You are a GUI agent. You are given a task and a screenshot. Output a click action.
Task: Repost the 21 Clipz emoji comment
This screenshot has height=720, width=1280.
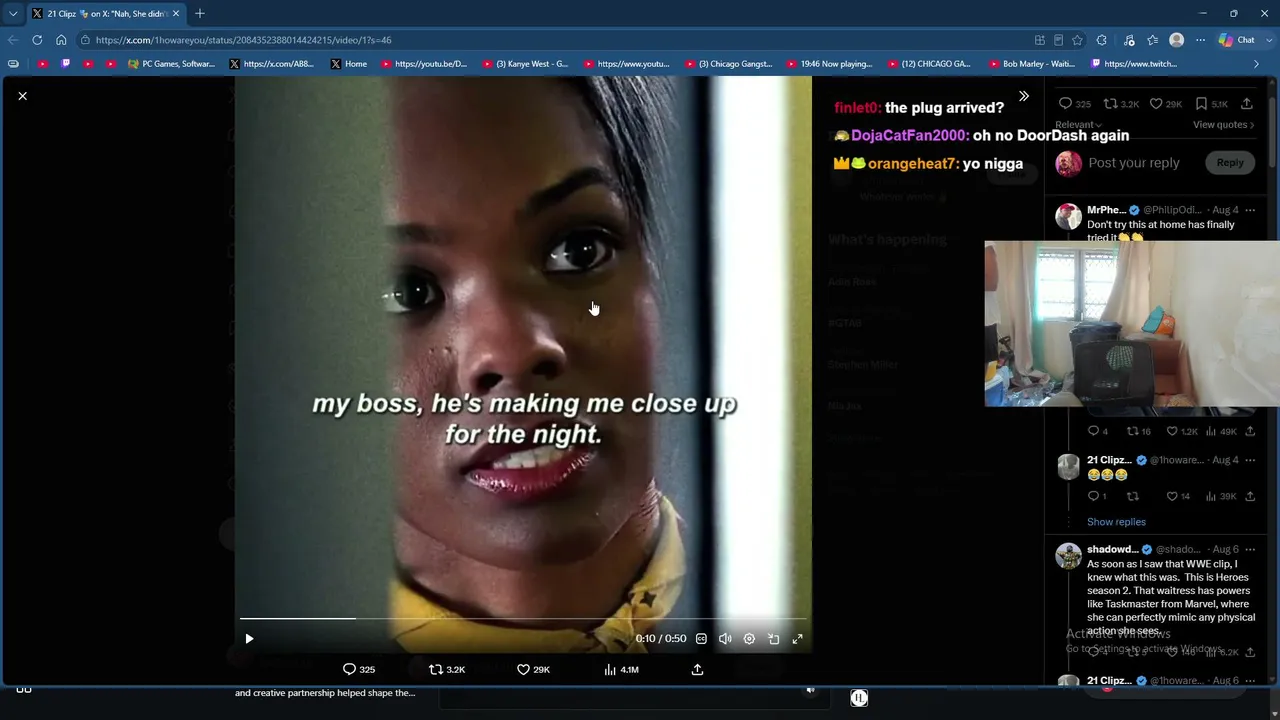coord(1133,496)
